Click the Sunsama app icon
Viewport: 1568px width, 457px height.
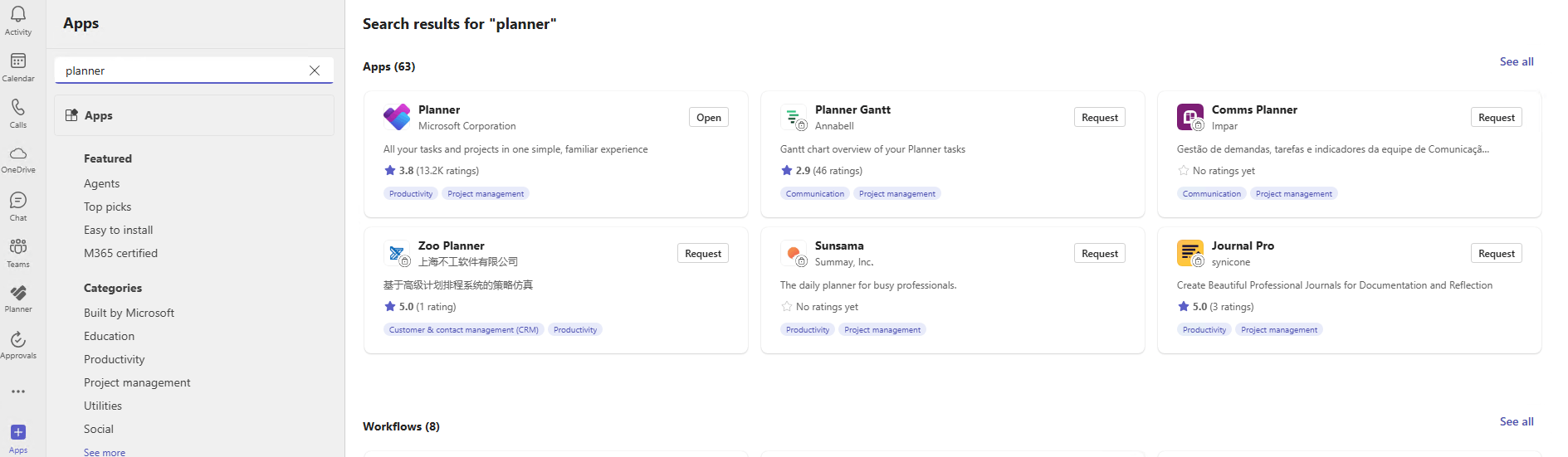tap(794, 253)
